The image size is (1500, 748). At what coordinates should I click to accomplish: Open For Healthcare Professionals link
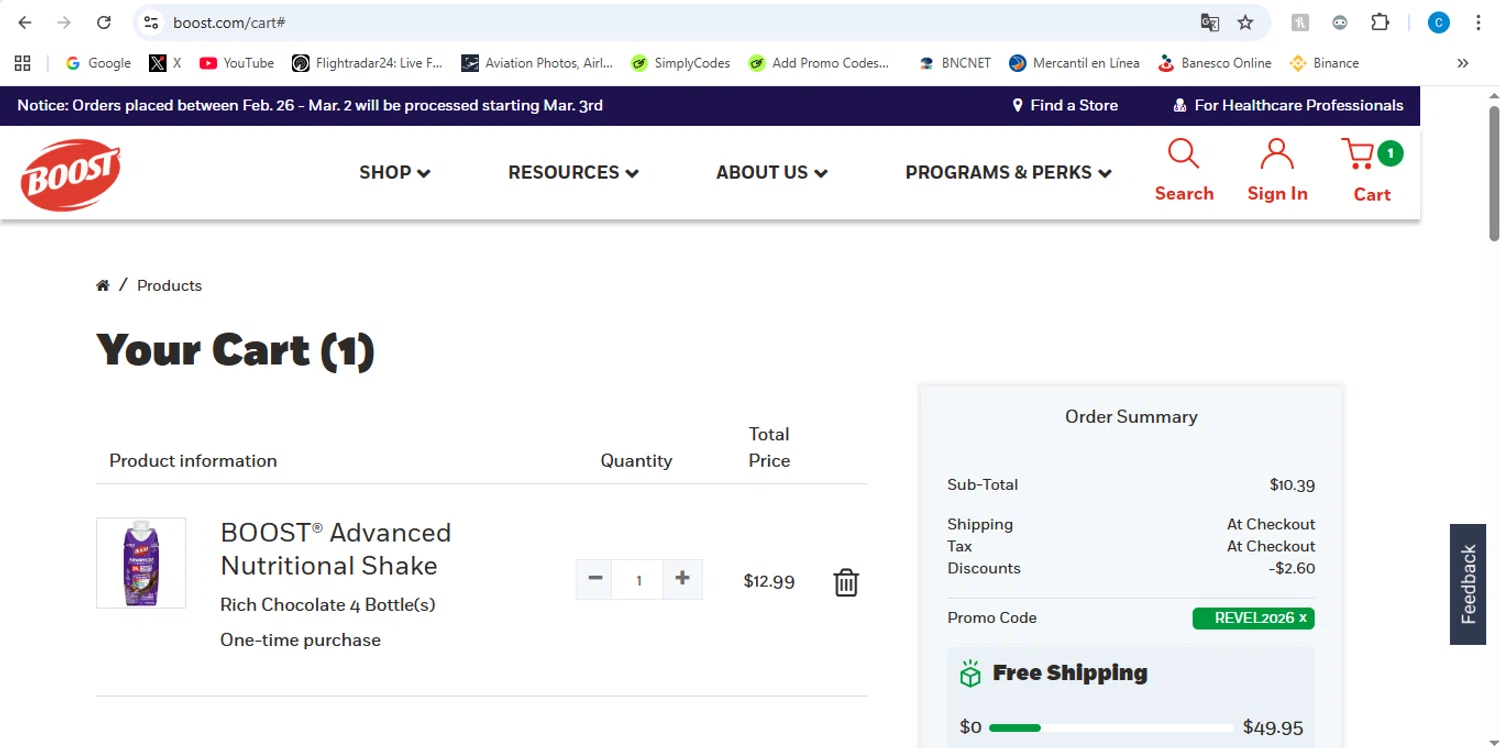tap(1288, 105)
